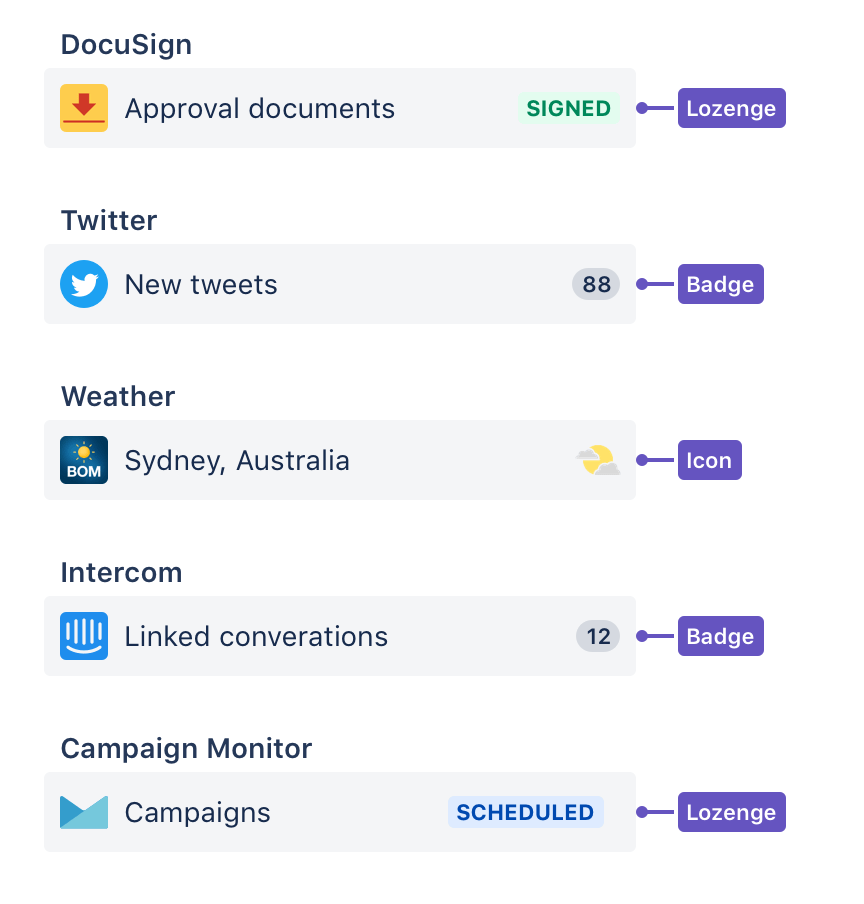This screenshot has height=904, width=864.
Task: Click the sun symbol inside the BOM icon
Action: click(x=84, y=452)
